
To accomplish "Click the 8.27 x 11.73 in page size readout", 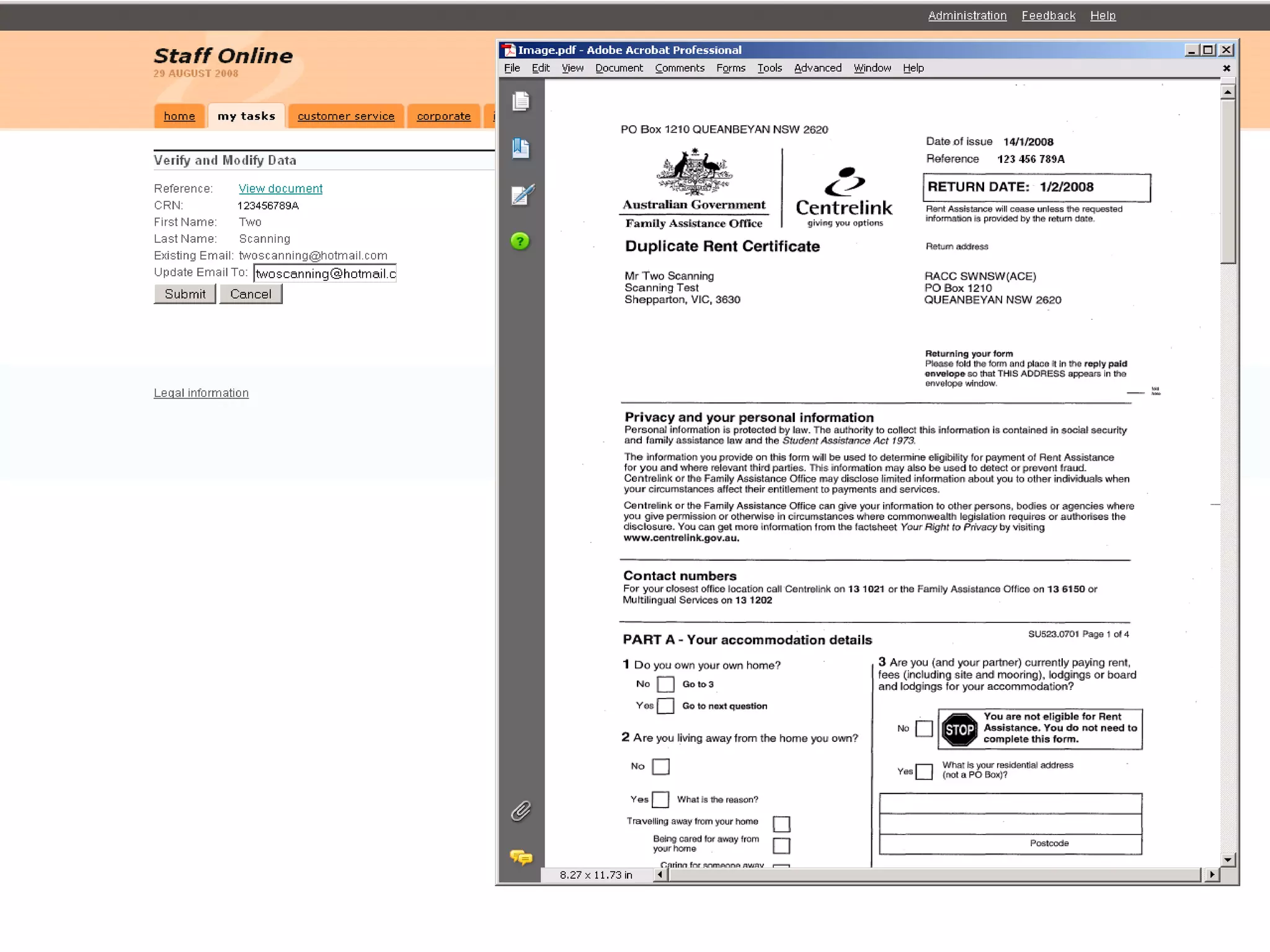I will click(x=596, y=875).
